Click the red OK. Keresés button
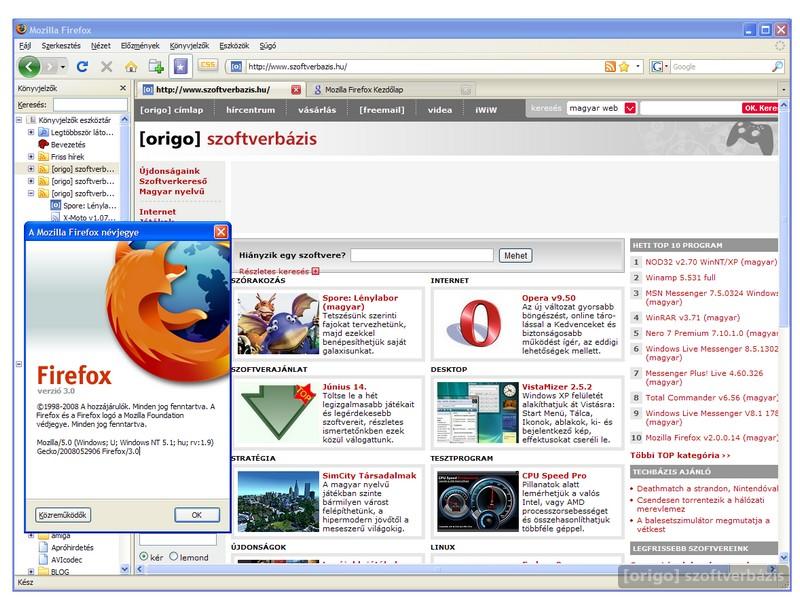Screen dimensions: 800x600 point(760,108)
